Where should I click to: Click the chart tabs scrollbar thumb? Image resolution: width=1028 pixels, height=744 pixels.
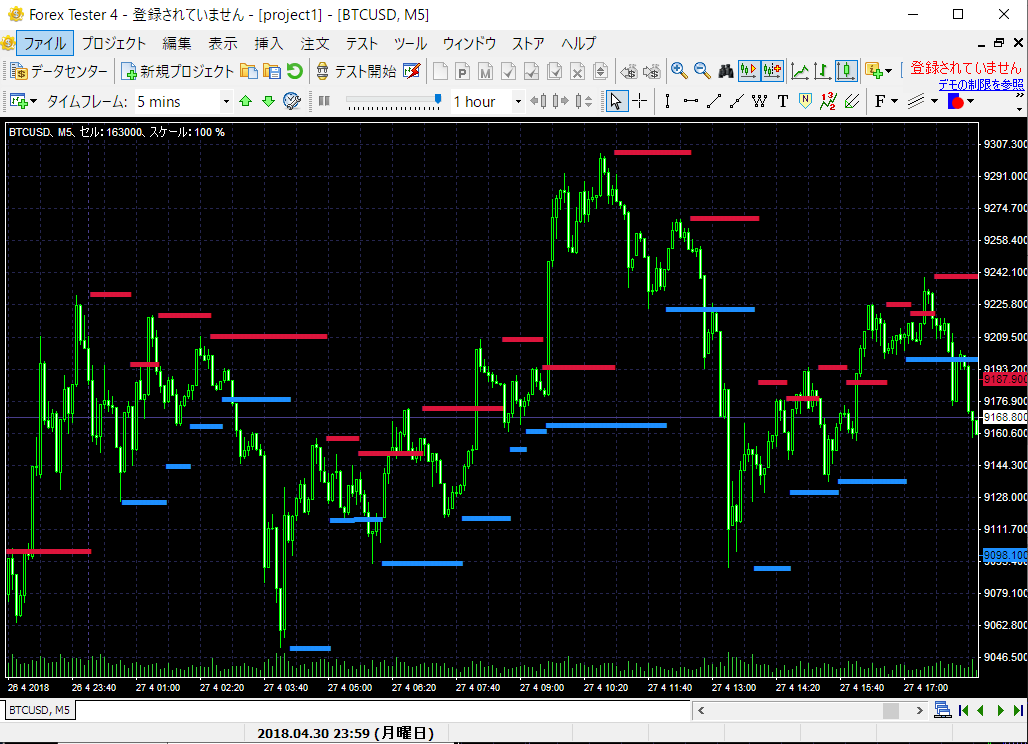pos(891,711)
